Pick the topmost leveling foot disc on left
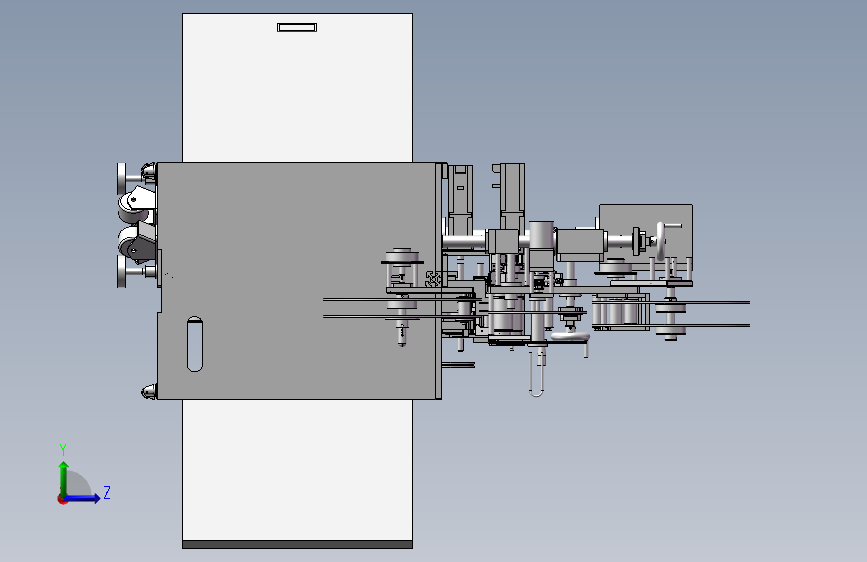This screenshot has width=867, height=562. point(122,179)
